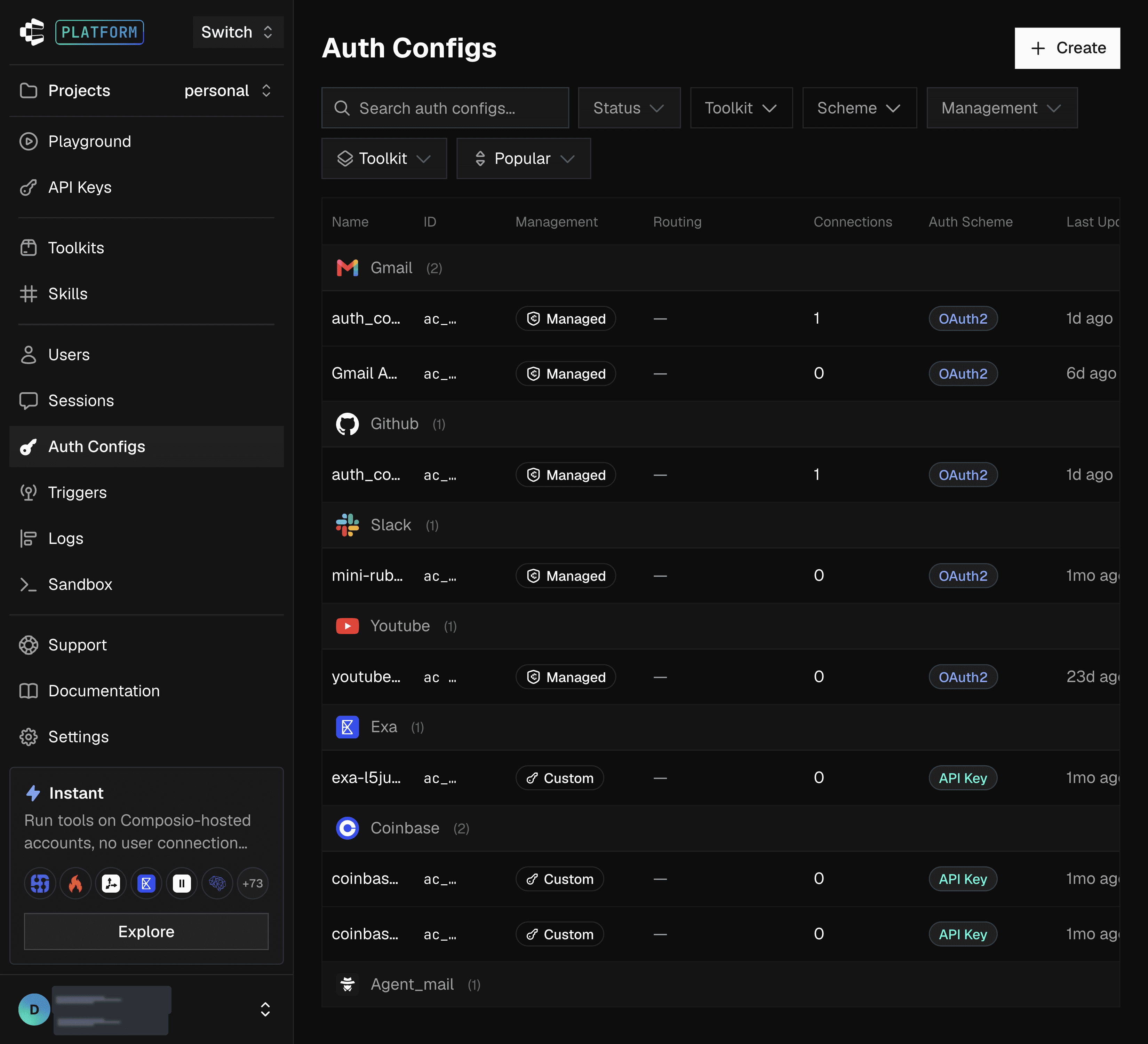The height and width of the screenshot is (1044, 1148).
Task: Click the Coinbase logo in group header
Action: tap(348, 828)
